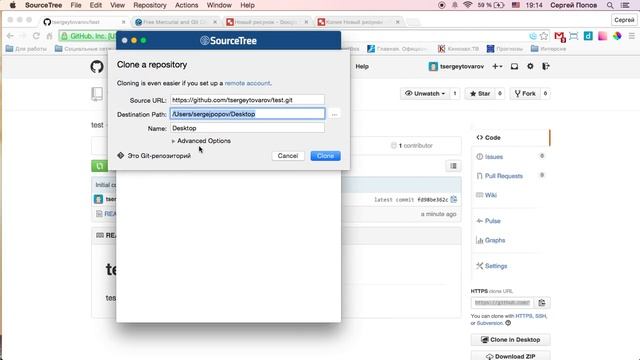Screen dimensions: 640x360
Task: Open the Actions menu
Action: (x=187, y=5)
